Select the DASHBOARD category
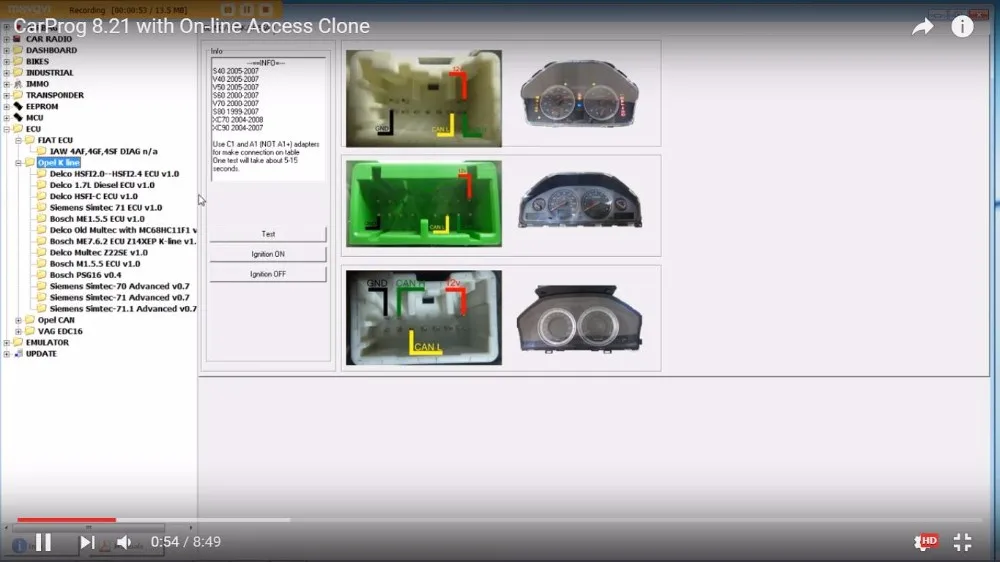This screenshot has height=562, width=1000. [51, 50]
